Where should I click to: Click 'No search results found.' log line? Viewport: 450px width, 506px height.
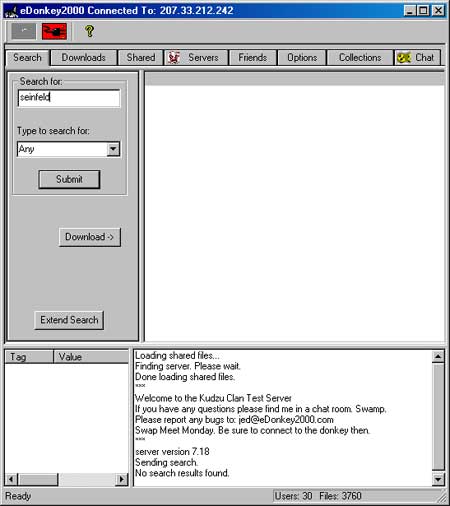(x=182, y=473)
